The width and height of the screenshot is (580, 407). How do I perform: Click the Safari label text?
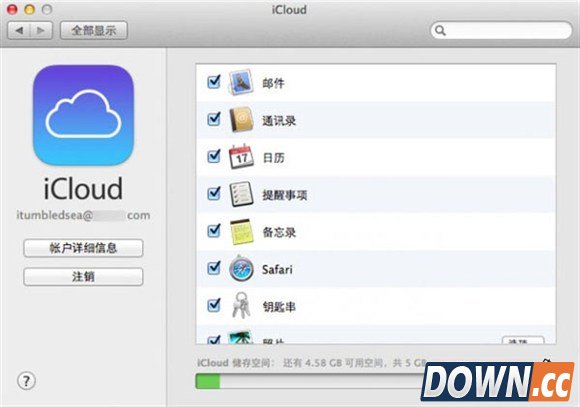pos(277,269)
